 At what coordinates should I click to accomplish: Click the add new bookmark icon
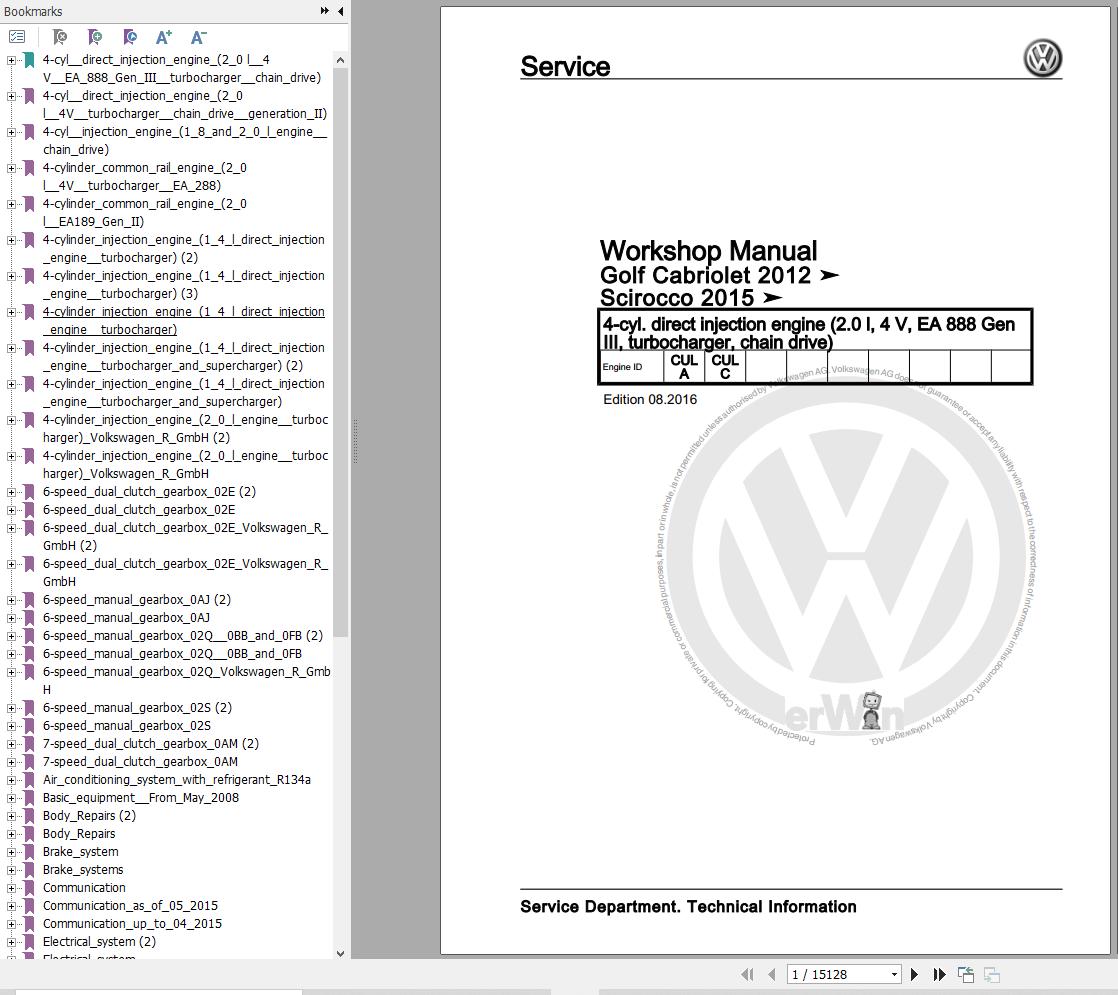point(95,37)
